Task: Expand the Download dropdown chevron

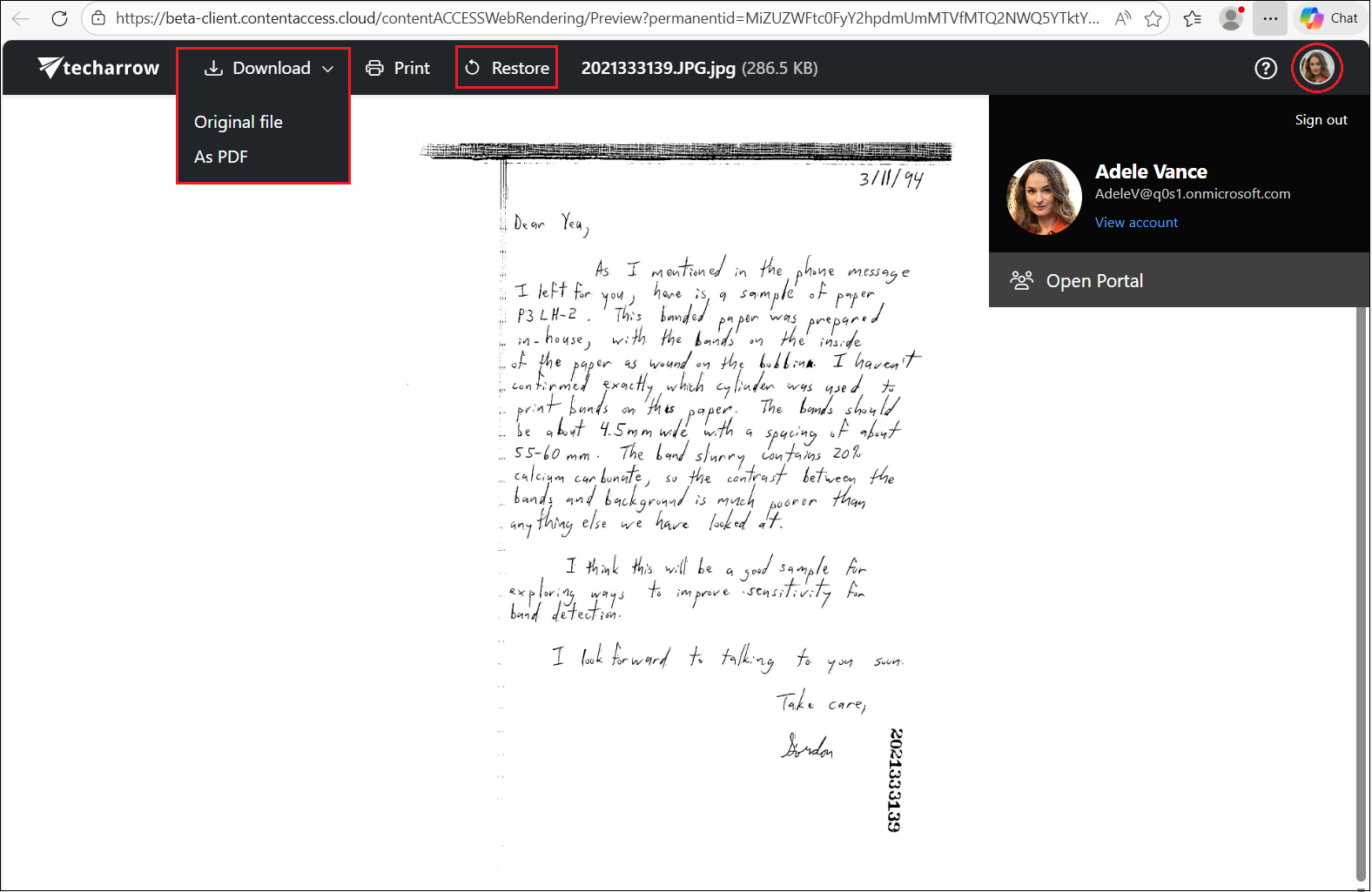Action: [327, 69]
